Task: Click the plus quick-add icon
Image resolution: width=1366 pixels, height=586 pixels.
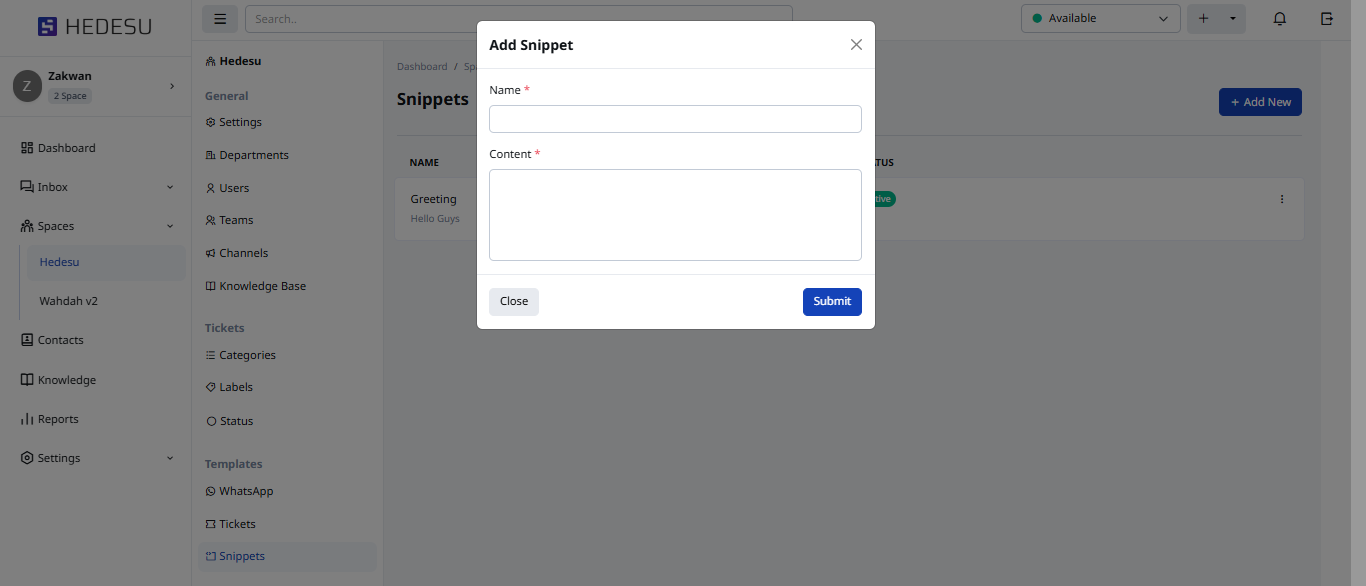Action: [1203, 19]
